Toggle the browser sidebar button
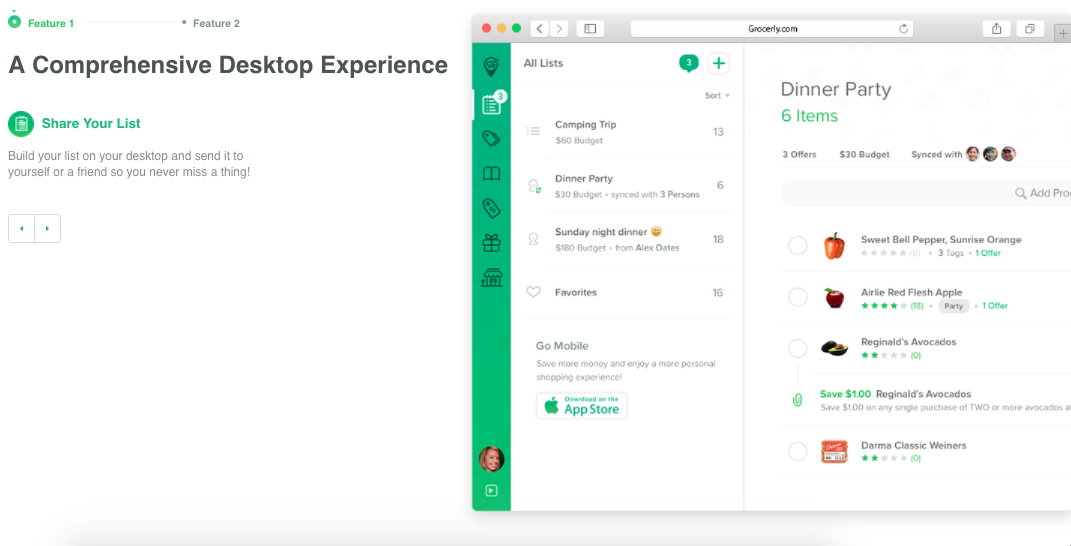Viewport: 1071px width, 546px height. (x=590, y=29)
